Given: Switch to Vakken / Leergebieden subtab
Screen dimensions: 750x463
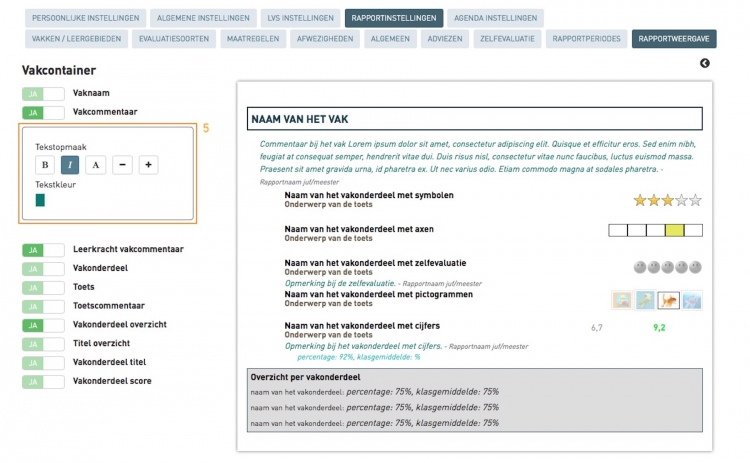Looking at the screenshot, I should [77, 39].
